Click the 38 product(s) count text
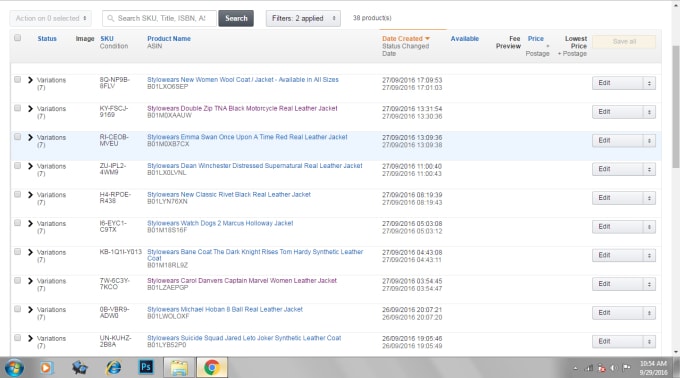The image size is (680, 378). click(x=372, y=18)
